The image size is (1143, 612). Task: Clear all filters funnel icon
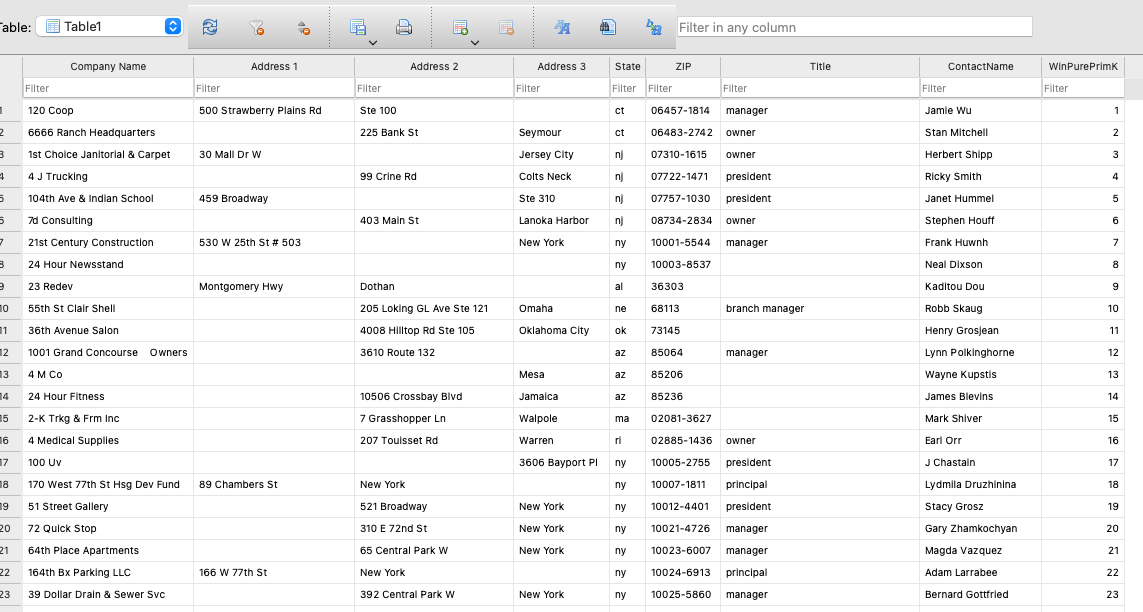pos(256,27)
